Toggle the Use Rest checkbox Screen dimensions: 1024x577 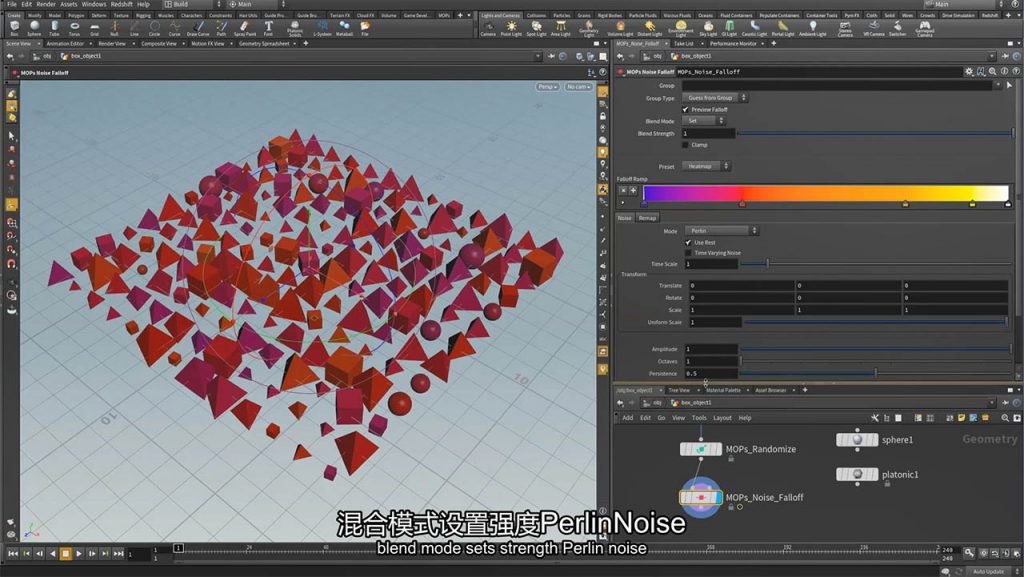click(688, 242)
